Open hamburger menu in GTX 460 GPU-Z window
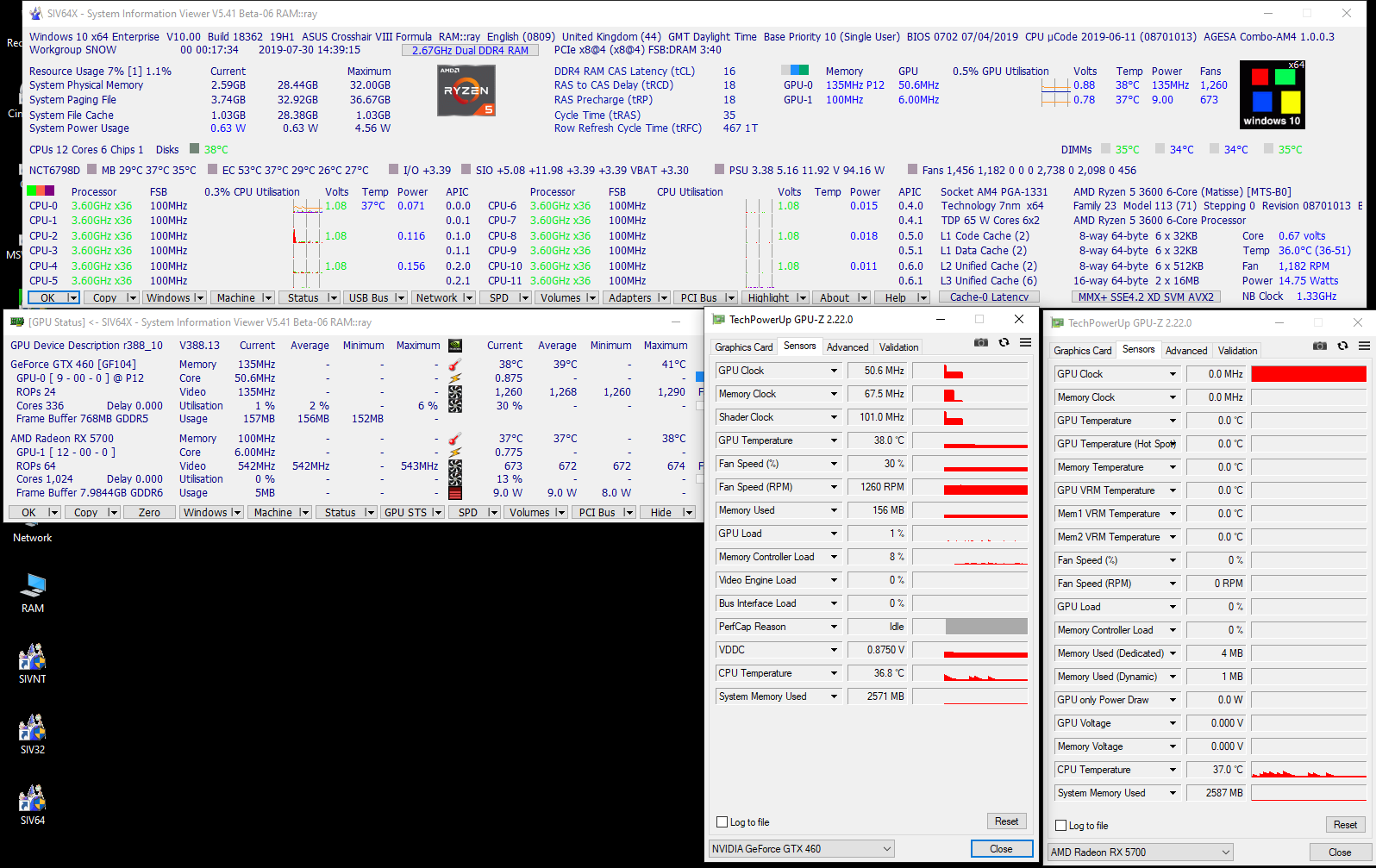 coord(1025,342)
